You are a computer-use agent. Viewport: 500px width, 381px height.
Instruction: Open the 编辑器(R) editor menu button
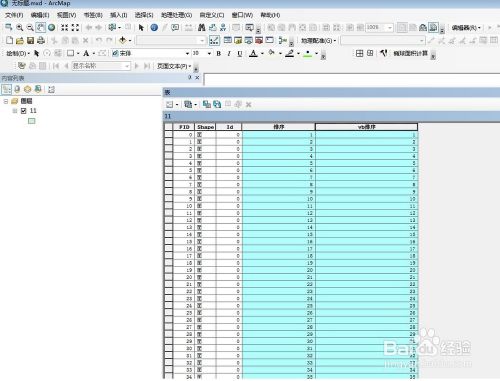(466, 28)
